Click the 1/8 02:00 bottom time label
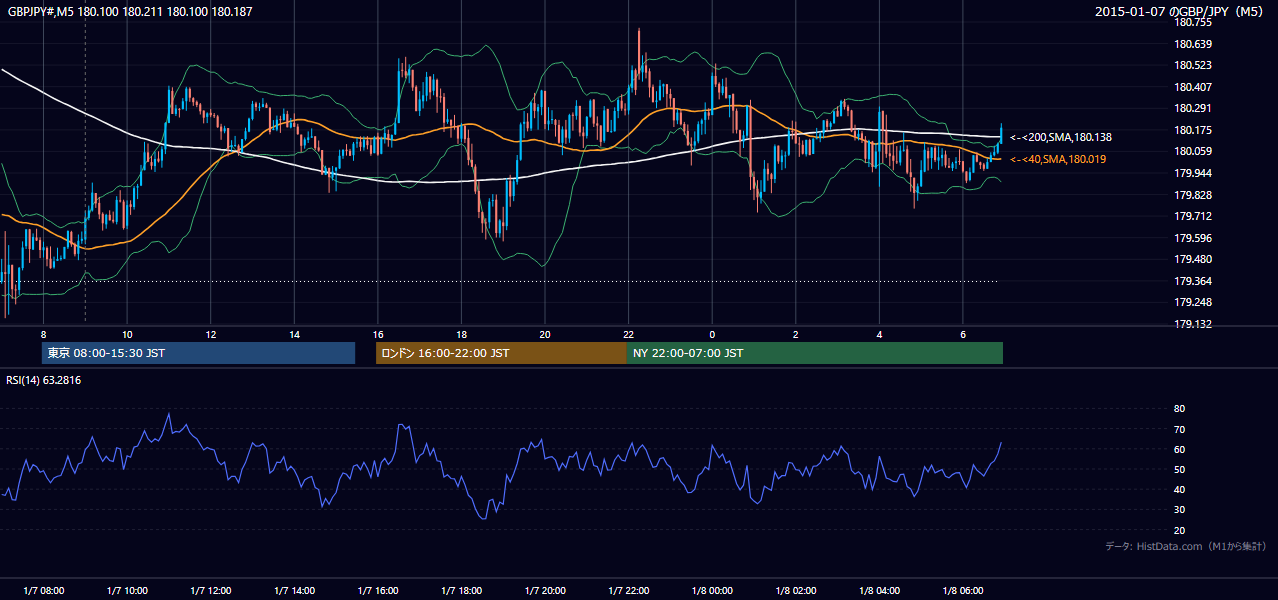The image size is (1278, 600). pos(795,590)
